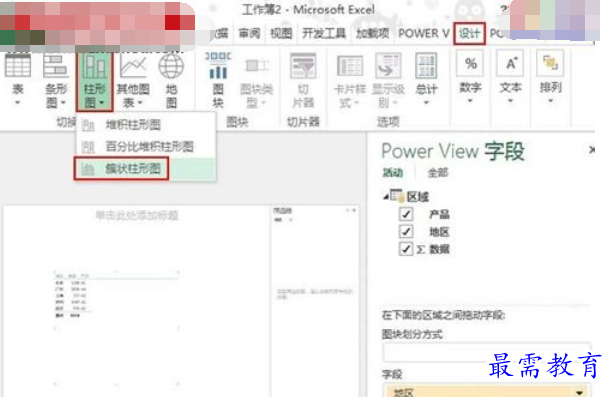Open the 视图 view tab
610x397 pixels.
(281, 34)
